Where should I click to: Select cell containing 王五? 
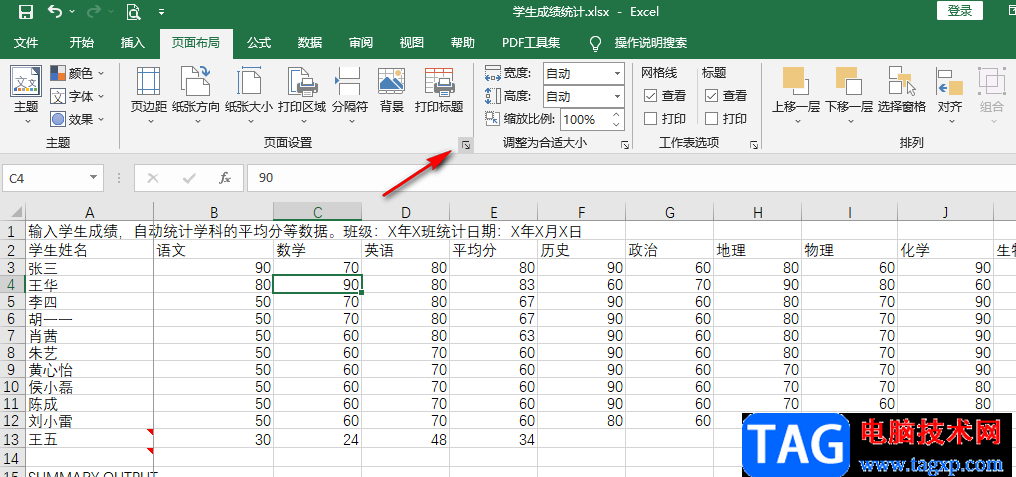(x=89, y=439)
